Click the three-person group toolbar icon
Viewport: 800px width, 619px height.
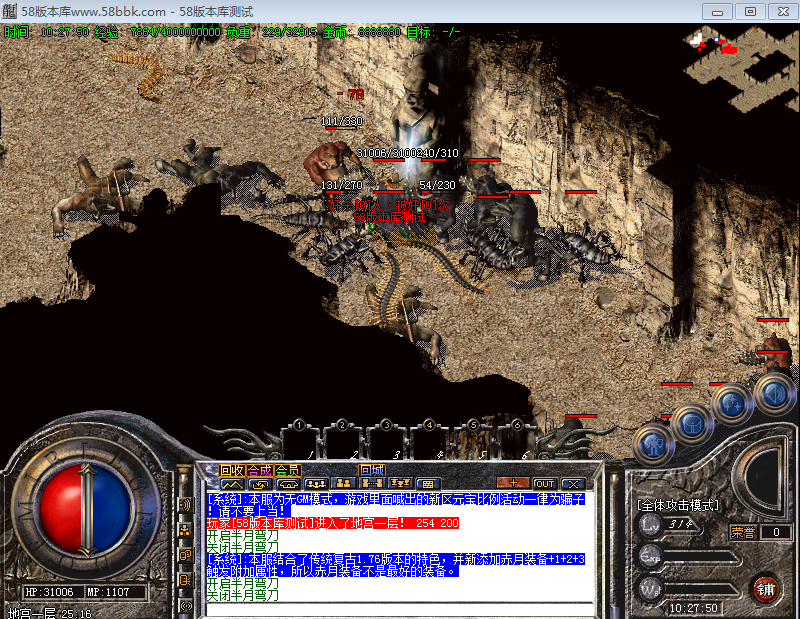pos(316,483)
